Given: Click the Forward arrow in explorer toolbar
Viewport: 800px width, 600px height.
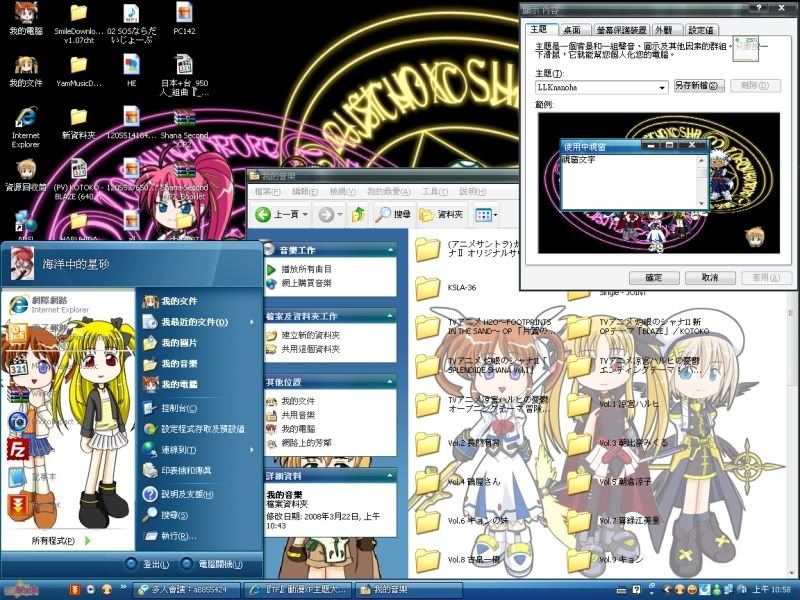Looking at the screenshot, I should [x=326, y=215].
